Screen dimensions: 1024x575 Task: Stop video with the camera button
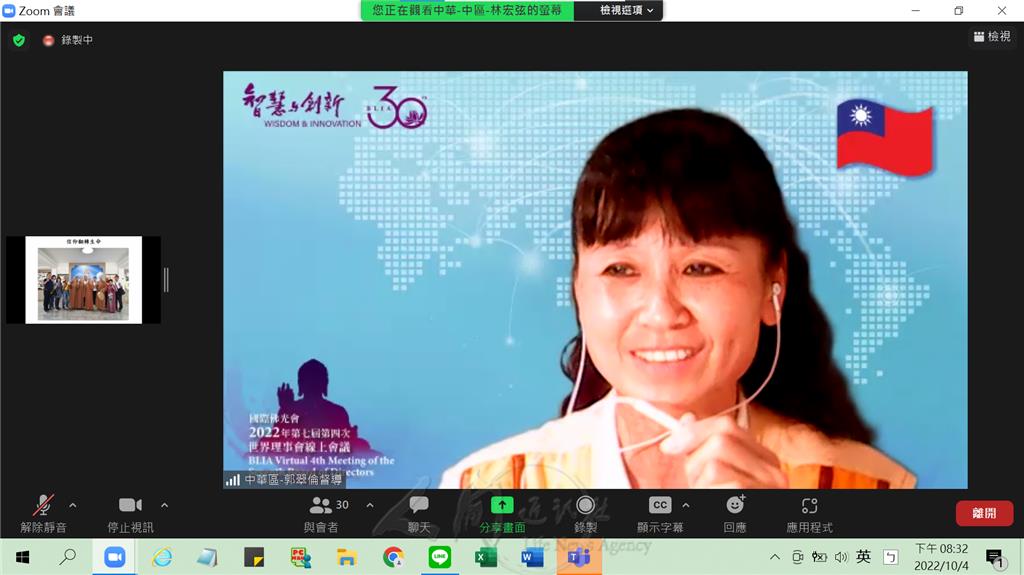pyautogui.click(x=130, y=513)
